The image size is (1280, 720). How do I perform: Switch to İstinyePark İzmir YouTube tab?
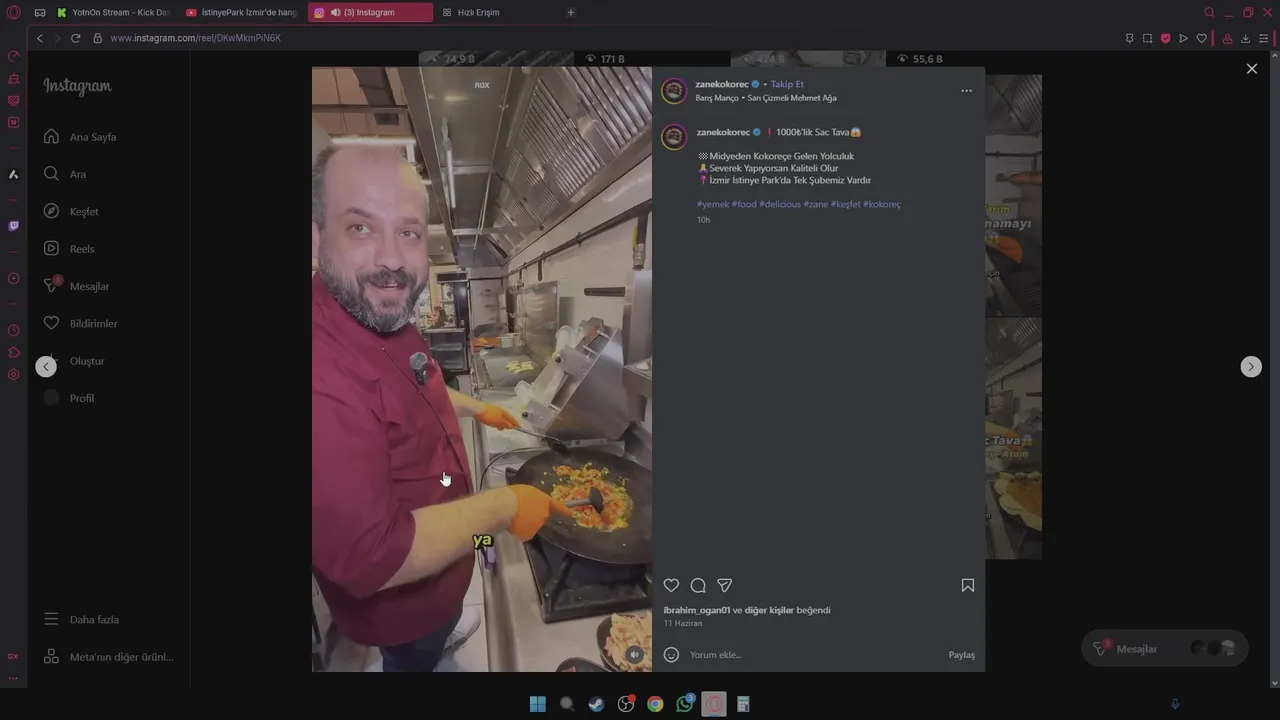pyautogui.click(x=241, y=12)
